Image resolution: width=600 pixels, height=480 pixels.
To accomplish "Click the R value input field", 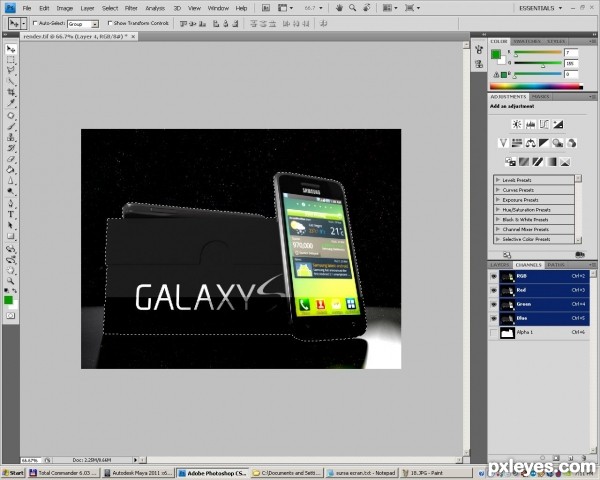I will 571,52.
